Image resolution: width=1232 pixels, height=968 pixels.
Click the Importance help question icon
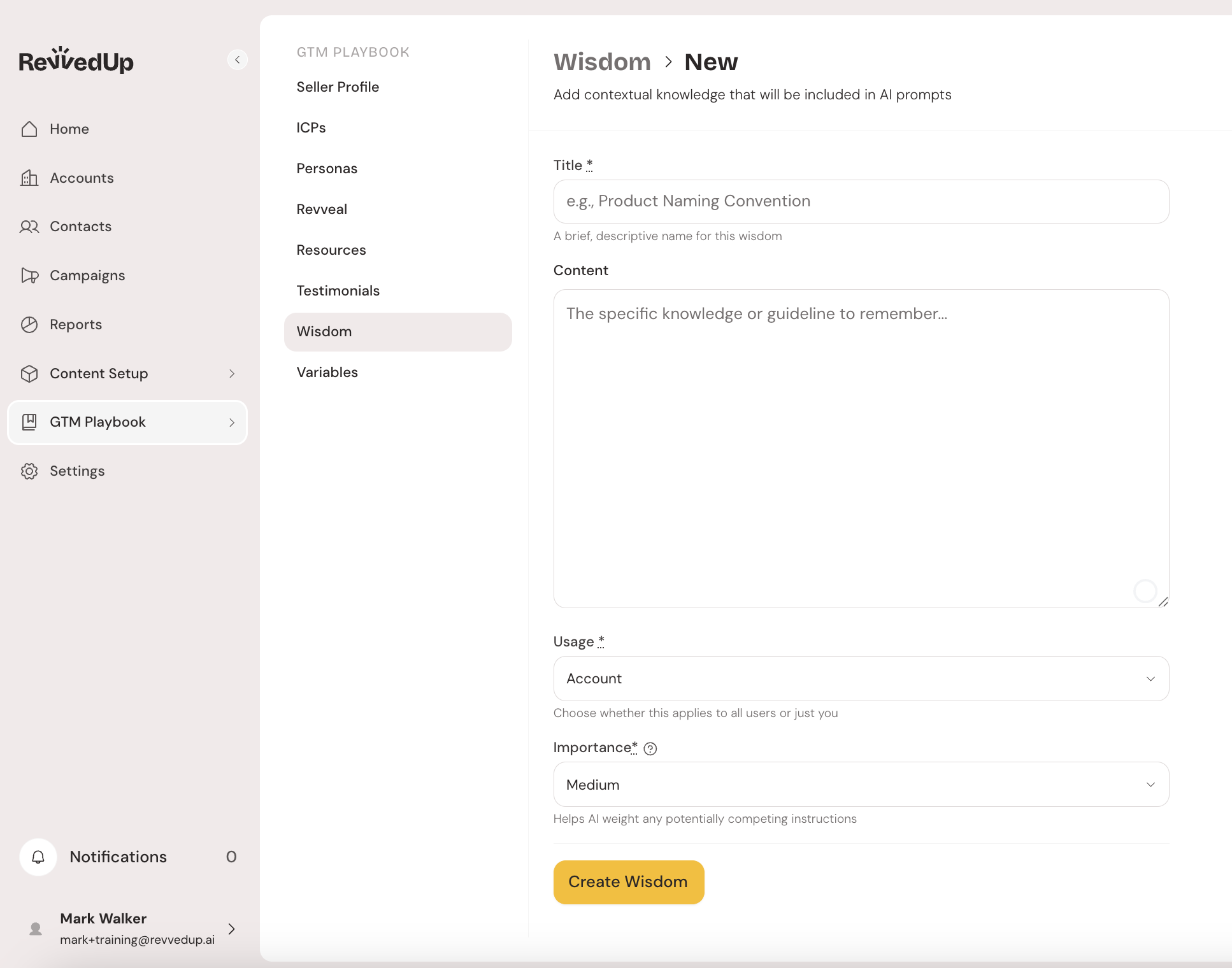point(650,749)
